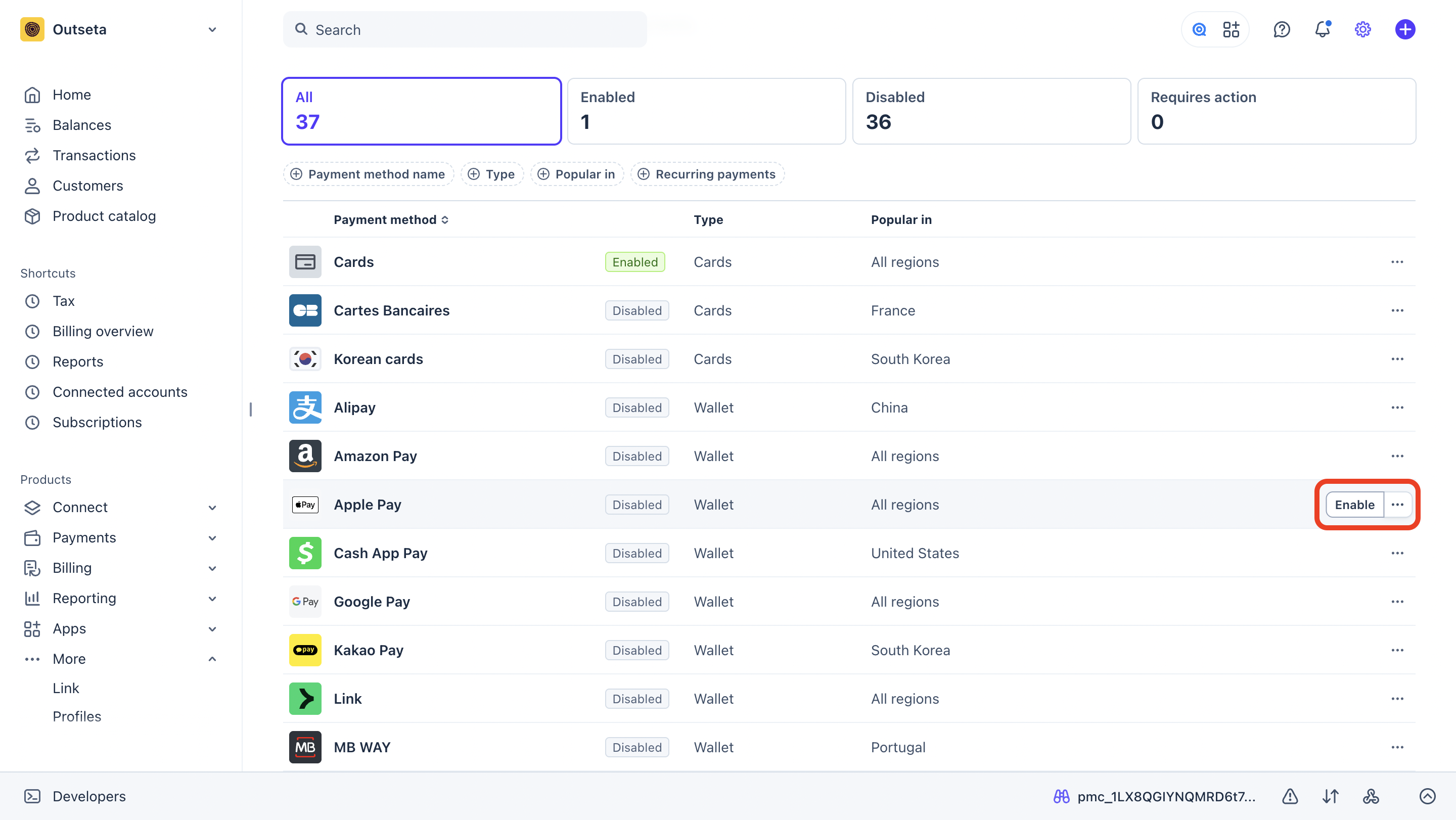This screenshot has height=820, width=1456.
Task: Open the Help question-mark icon
Action: [x=1282, y=29]
